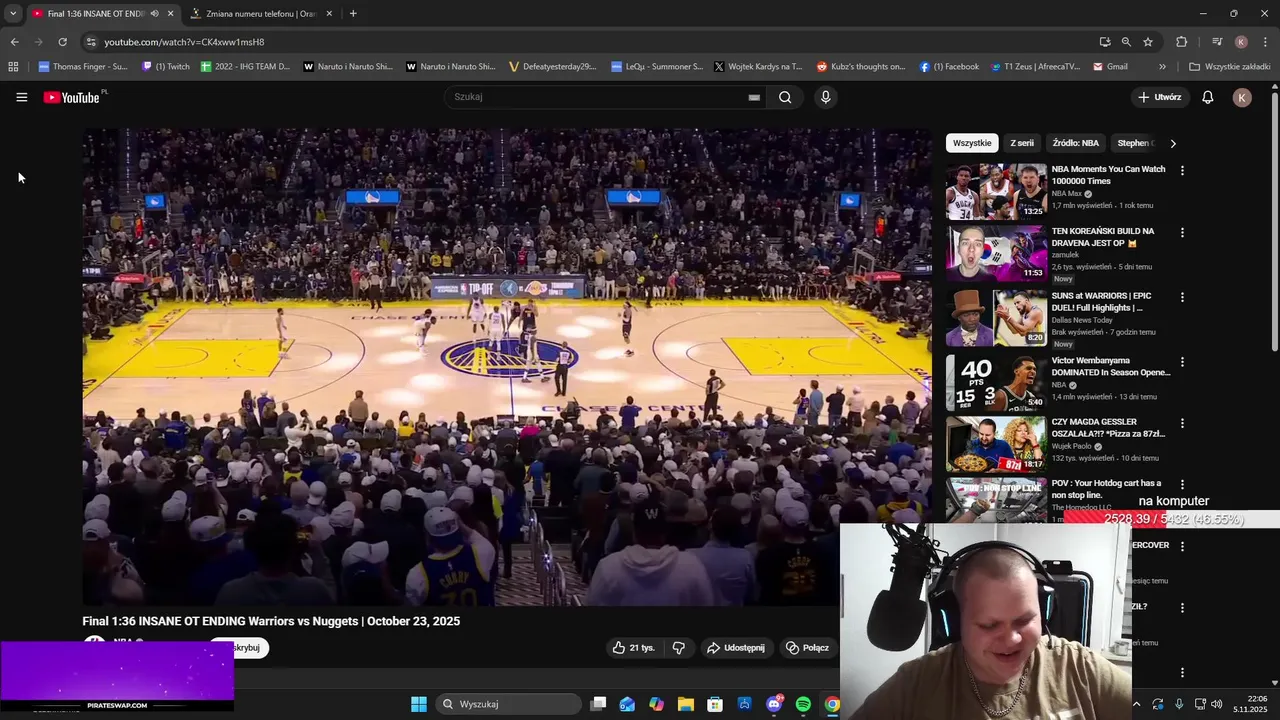This screenshot has width=1280, height=720.
Task: Open Thomas Finger bookmark
Action: click(83, 67)
